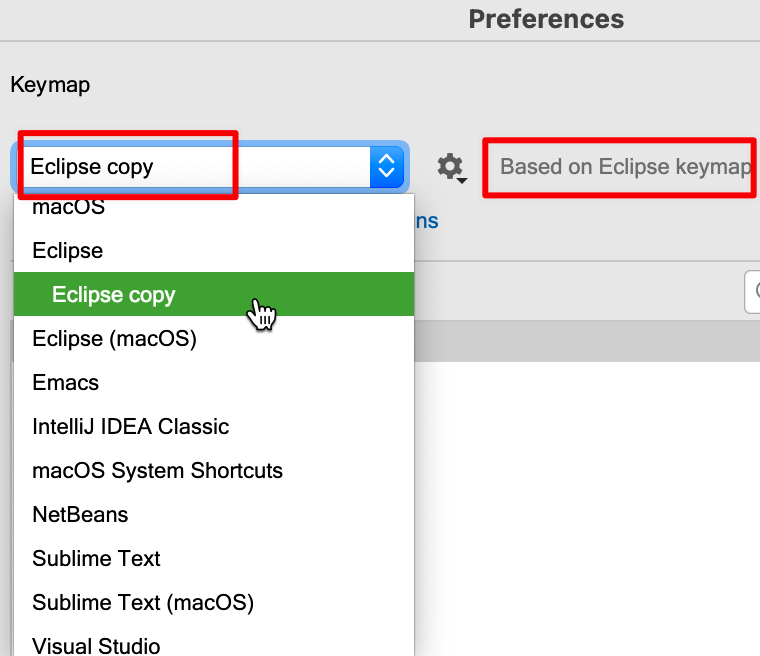The height and width of the screenshot is (656, 760).
Task: Choose the highlighted Eclipse copy list entry
Action: coord(113,295)
